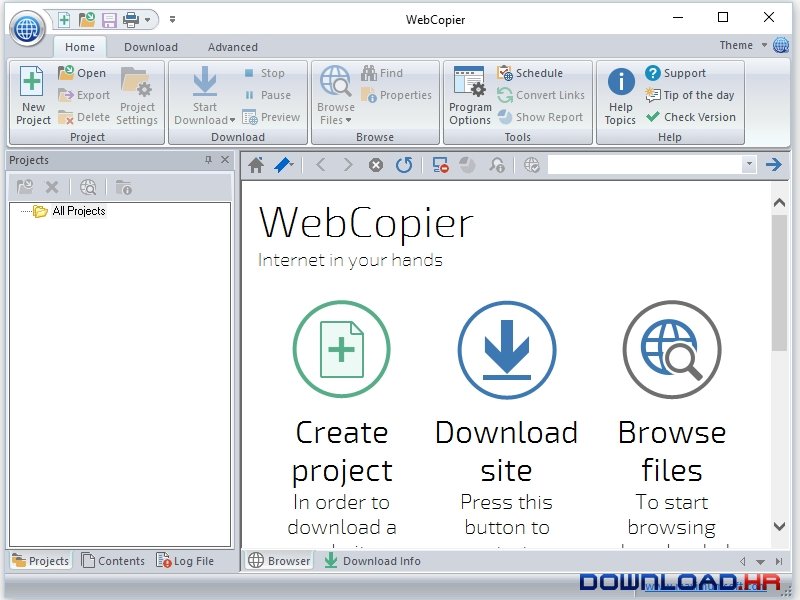Image resolution: width=800 pixels, height=600 pixels.
Task: Open Customize Quick Access Toolbar dropdown
Action: [172, 19]
